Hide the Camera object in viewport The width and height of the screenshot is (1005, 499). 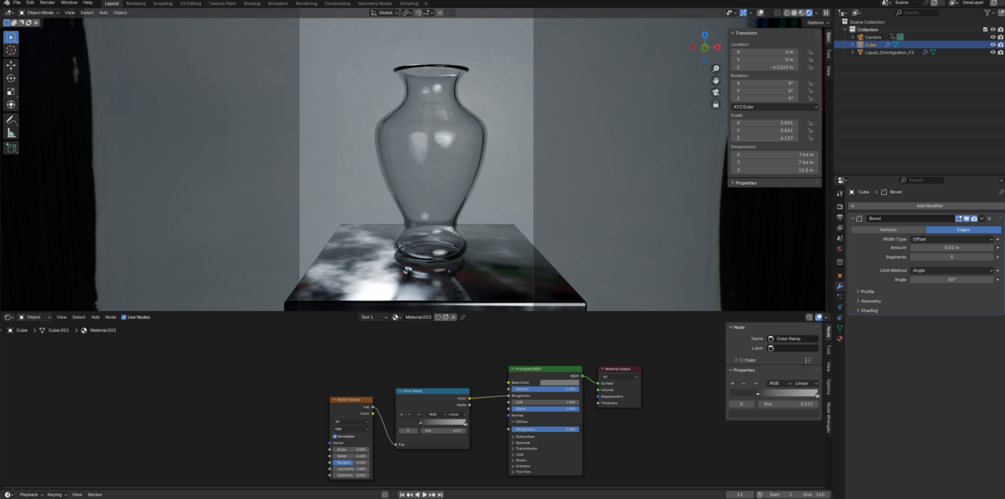993,37
